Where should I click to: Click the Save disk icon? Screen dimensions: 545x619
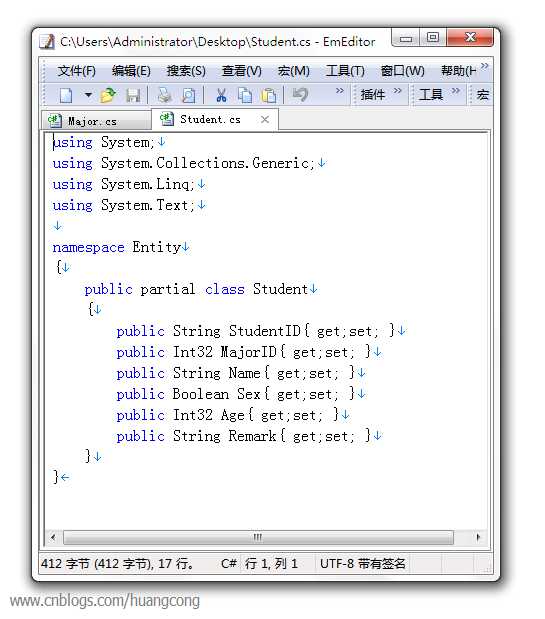point(133,95)
